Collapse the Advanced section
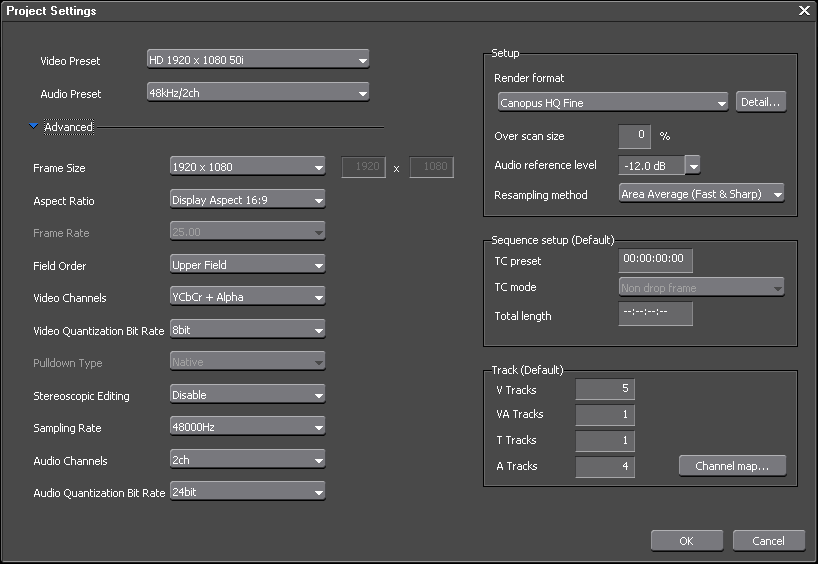Viewport: 818px width, 564px height. (34, 127)
